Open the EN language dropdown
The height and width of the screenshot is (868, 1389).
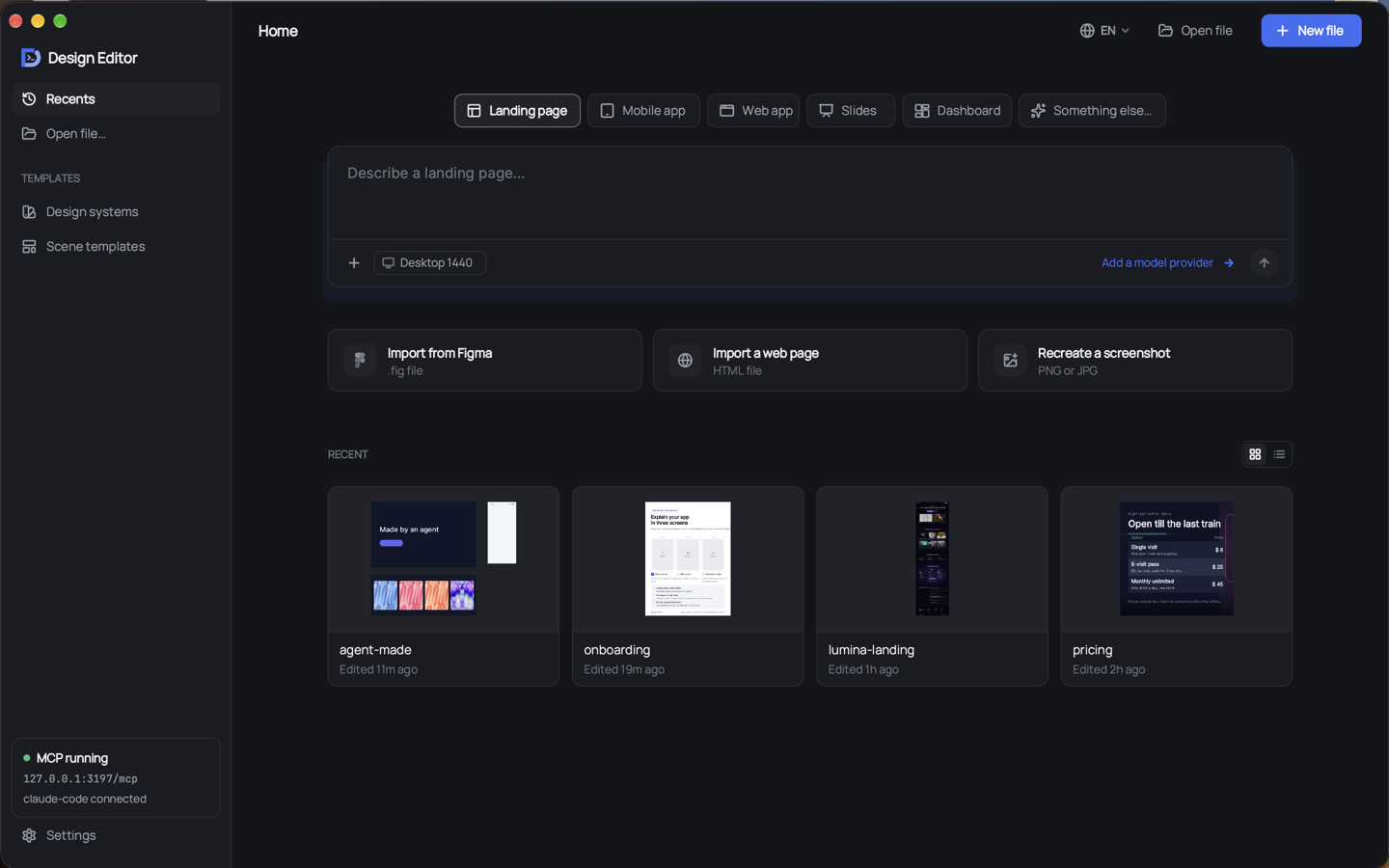[1104, 31]
